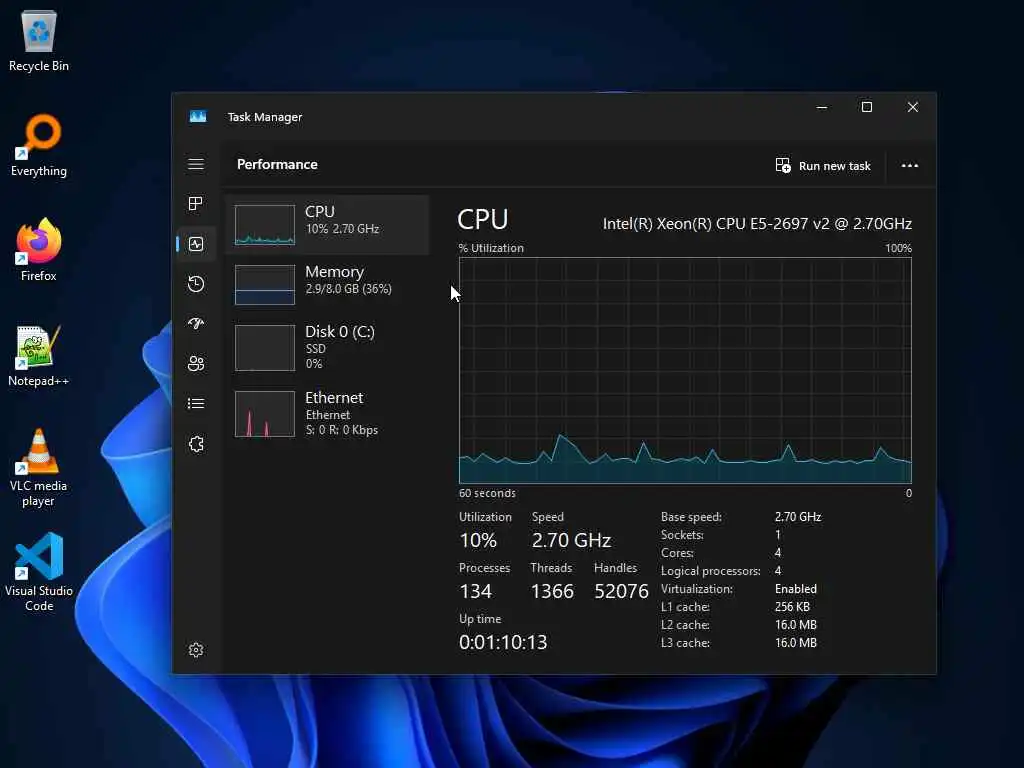The height and width of the screenshot is (768, 1024).
Task: Click the 1366 threads value
Action: [552, 591]
